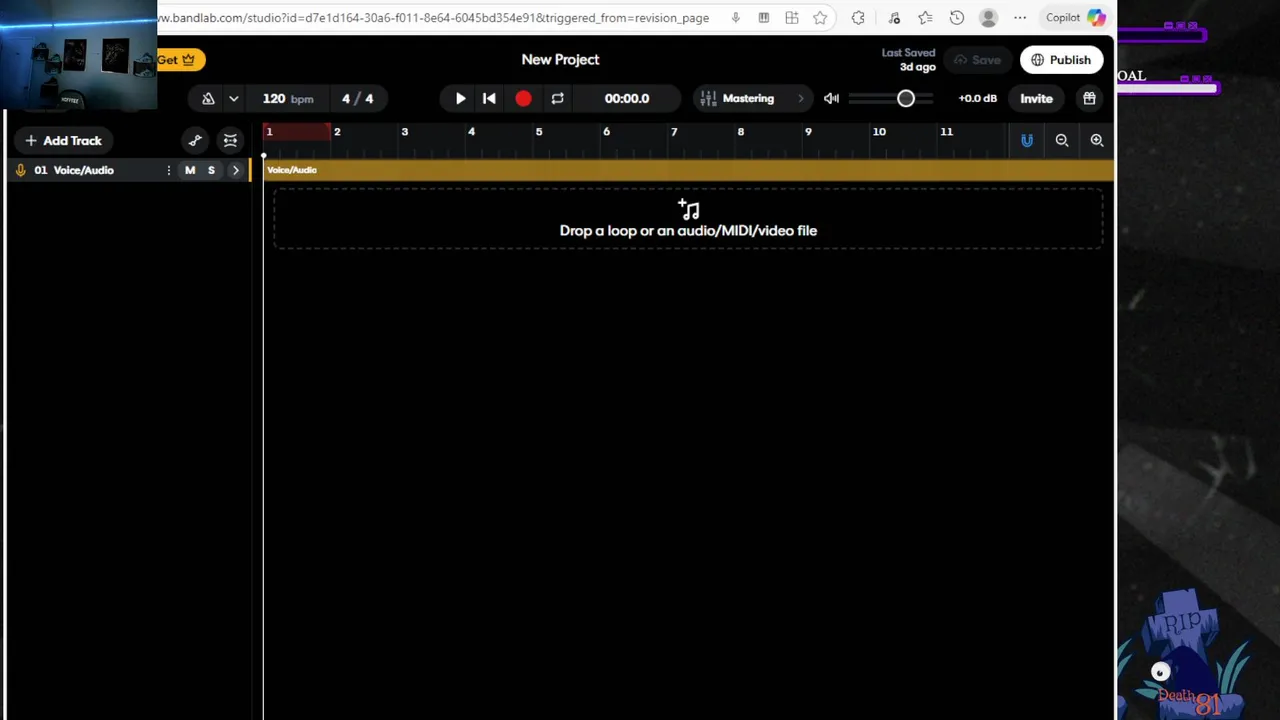Click timeline bar marker 11
This screenshot has width=1280, height=720.
[x=946, y=132]
